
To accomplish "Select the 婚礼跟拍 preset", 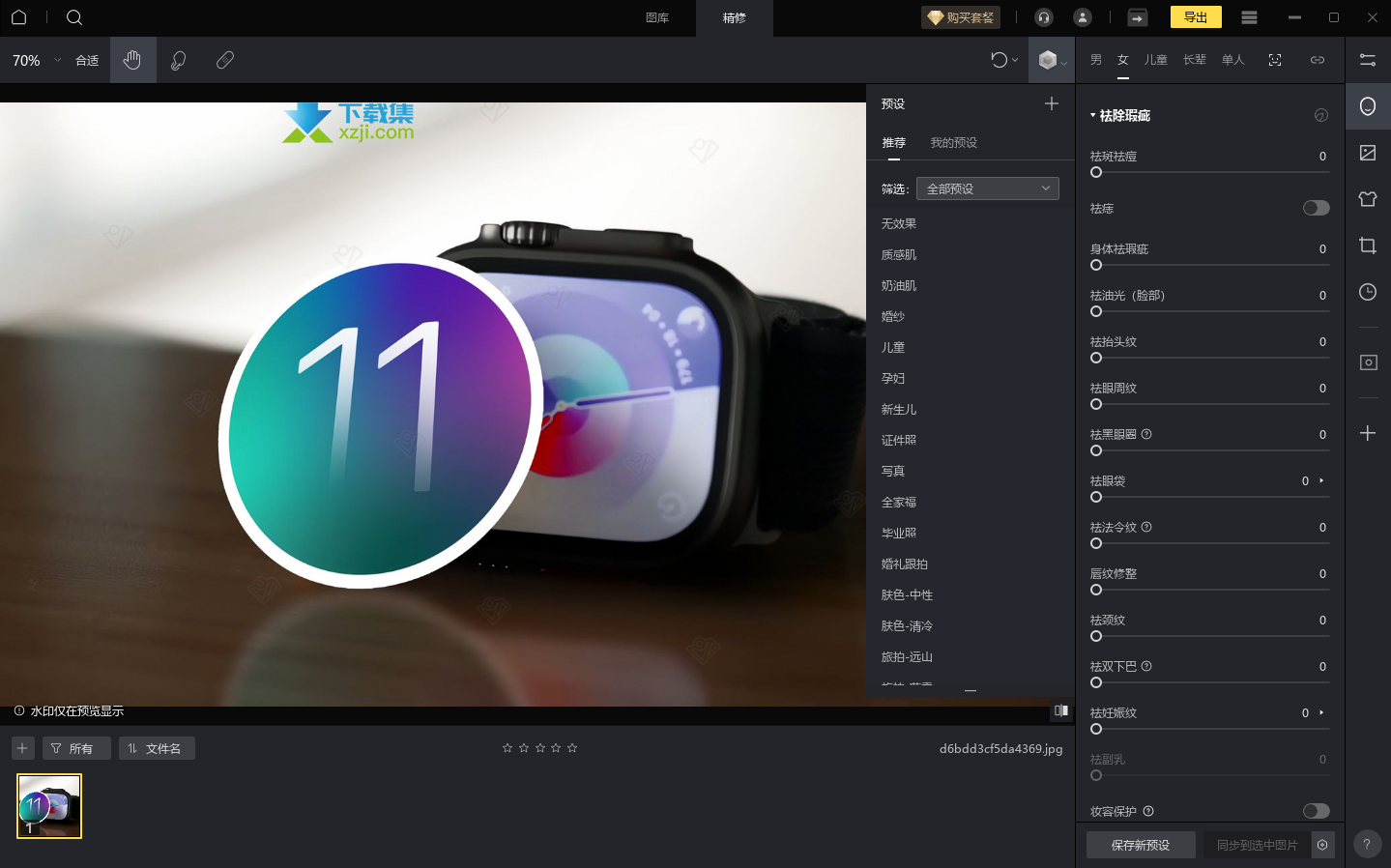I will [905, 564].
